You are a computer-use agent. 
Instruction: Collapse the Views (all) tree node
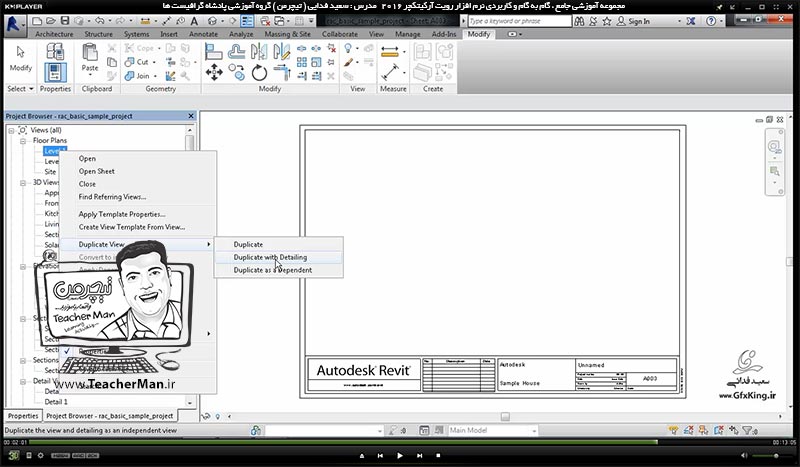pos(11,131)
